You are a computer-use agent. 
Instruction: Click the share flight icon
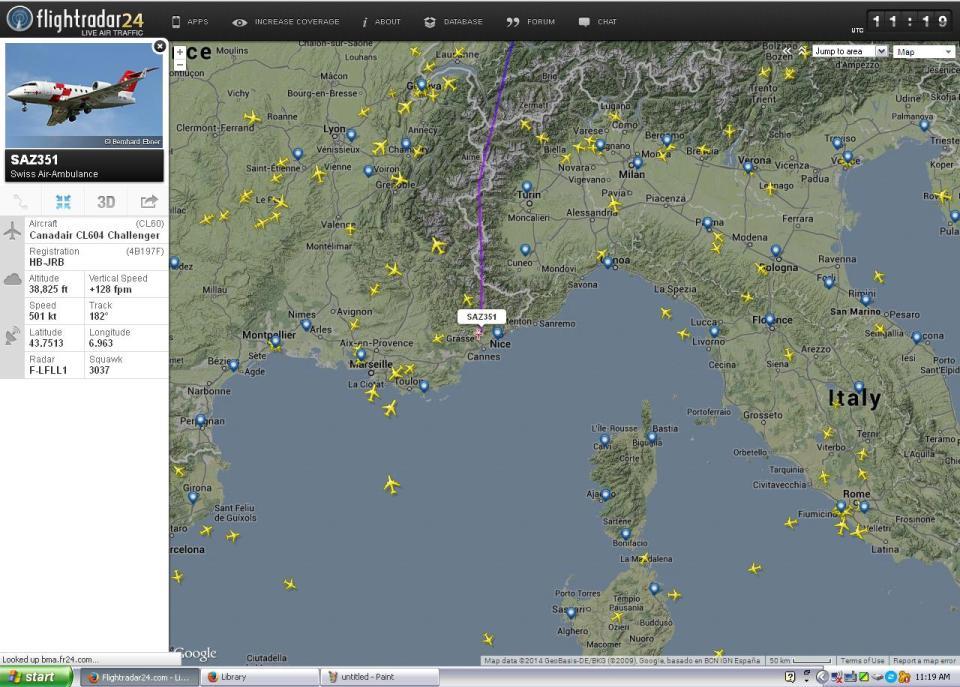(x=149, y=201)
